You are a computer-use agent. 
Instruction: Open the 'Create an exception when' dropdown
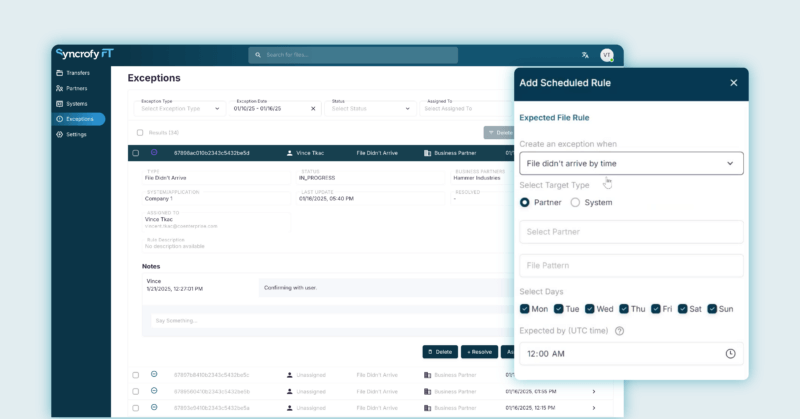coord(631,163)
